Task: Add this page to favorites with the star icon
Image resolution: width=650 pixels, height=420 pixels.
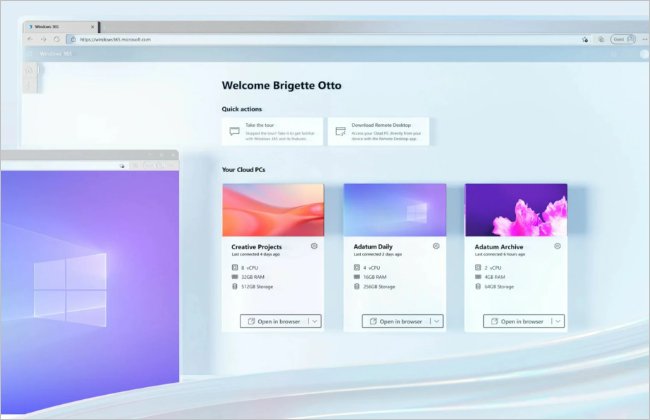Action: 585,39
